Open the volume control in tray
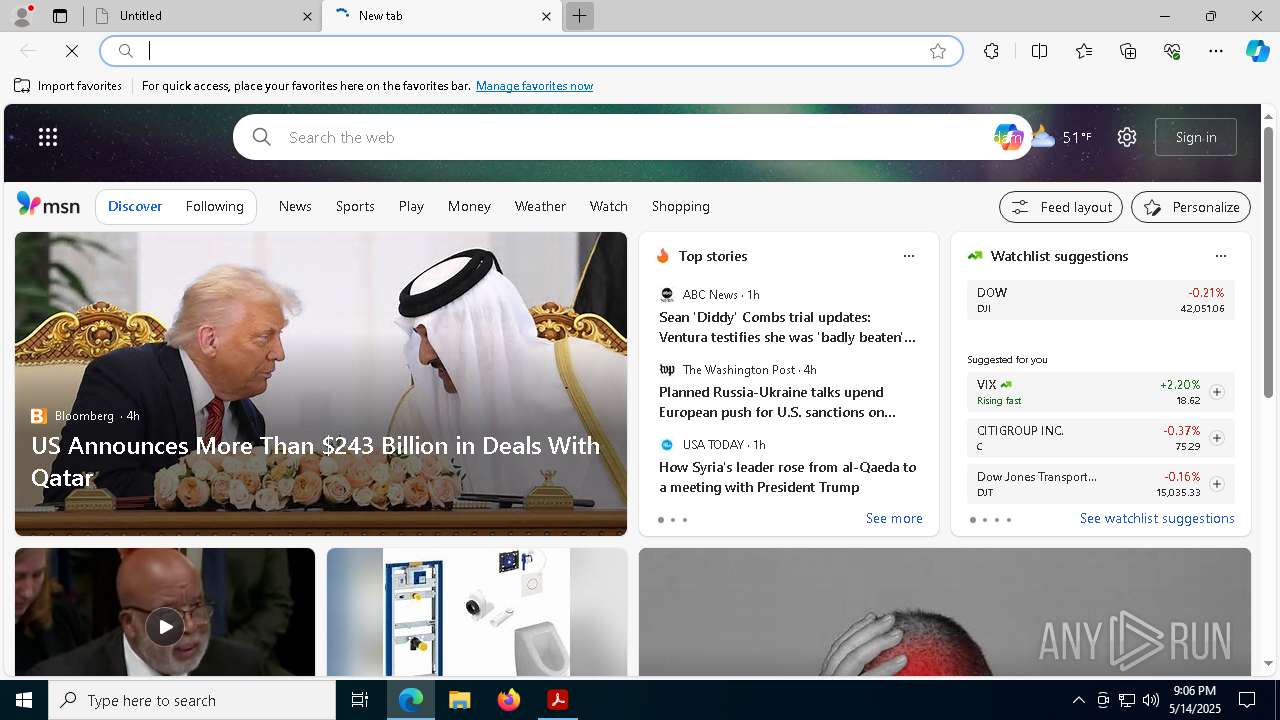1280x720 pixels. pyautogui.click(x=1151, y=700)
